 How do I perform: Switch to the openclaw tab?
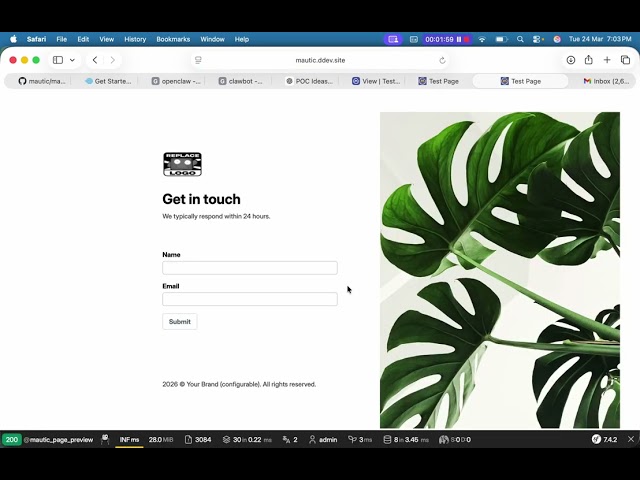[x=176, y=81]
